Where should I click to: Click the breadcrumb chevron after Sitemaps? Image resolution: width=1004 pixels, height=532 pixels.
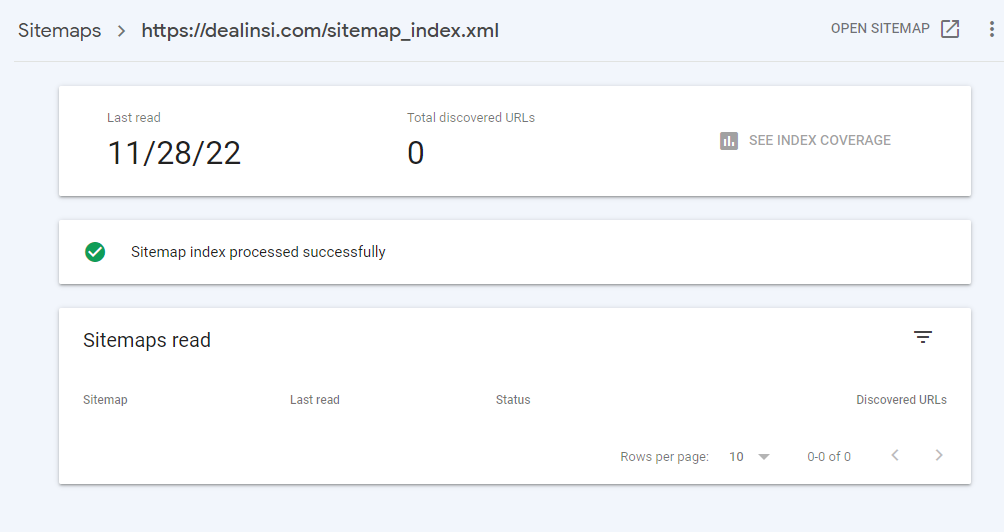tap(121, 31)
